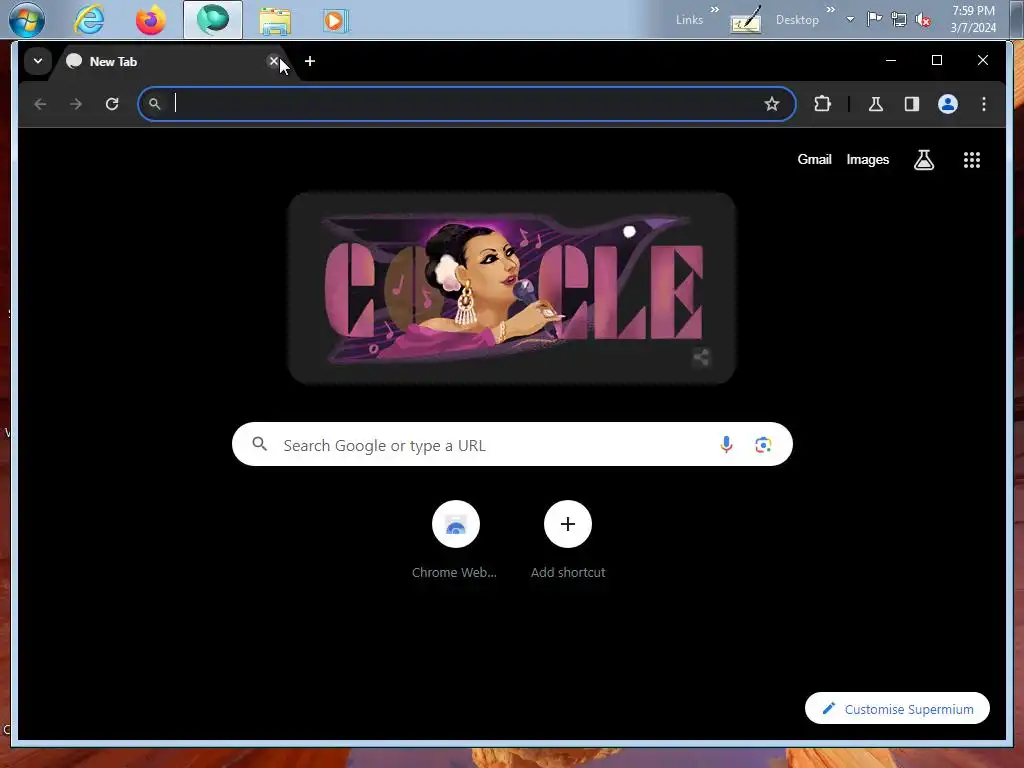Viewport: 1024px width, 768px height.
Task: Open Windows Explorer from taskbar
Action: click(275, 20)
